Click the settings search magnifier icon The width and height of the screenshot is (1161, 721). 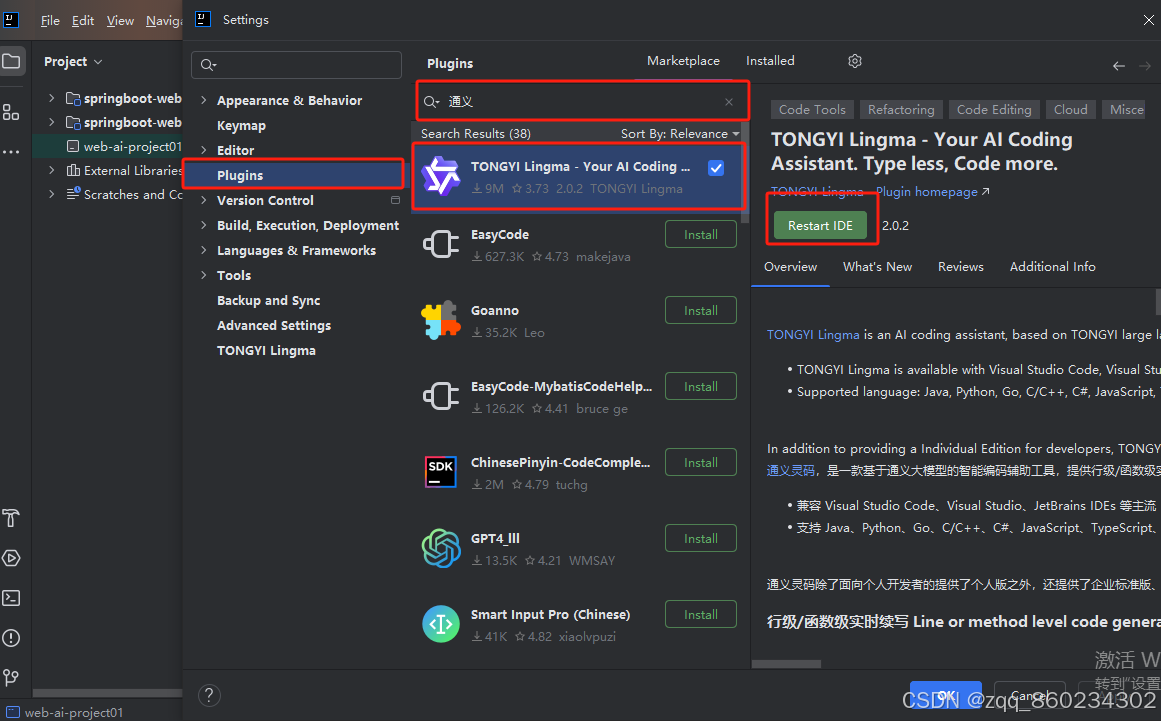(x=208, y=65)
